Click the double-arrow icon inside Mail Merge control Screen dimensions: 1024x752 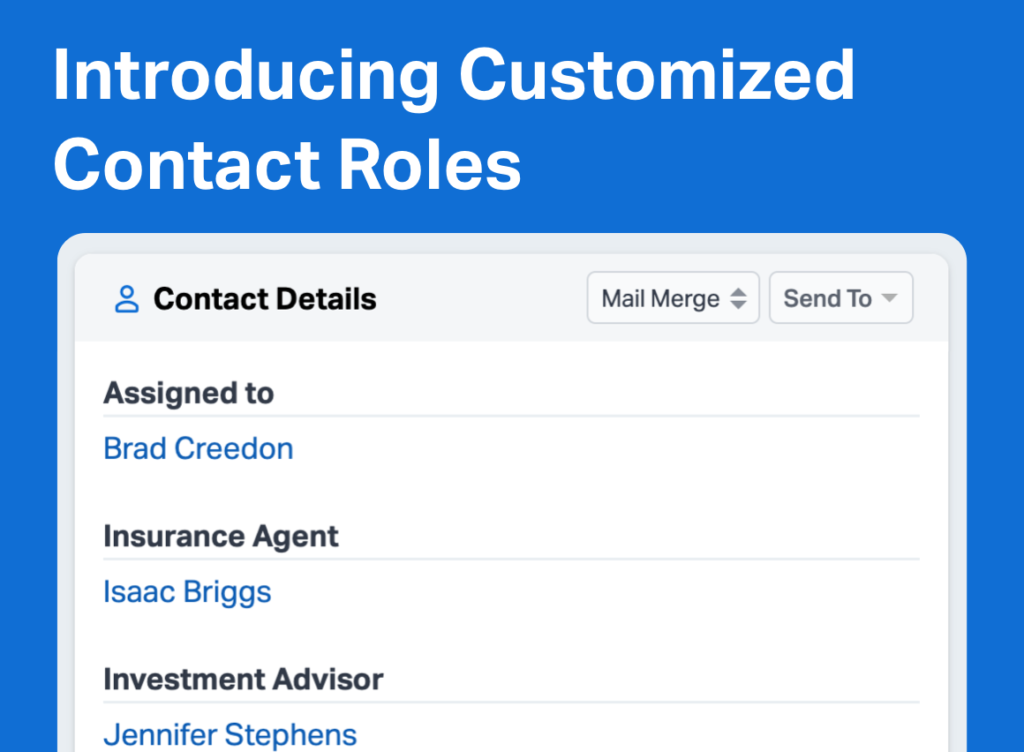pyautogui.click(x=740, y=297)
